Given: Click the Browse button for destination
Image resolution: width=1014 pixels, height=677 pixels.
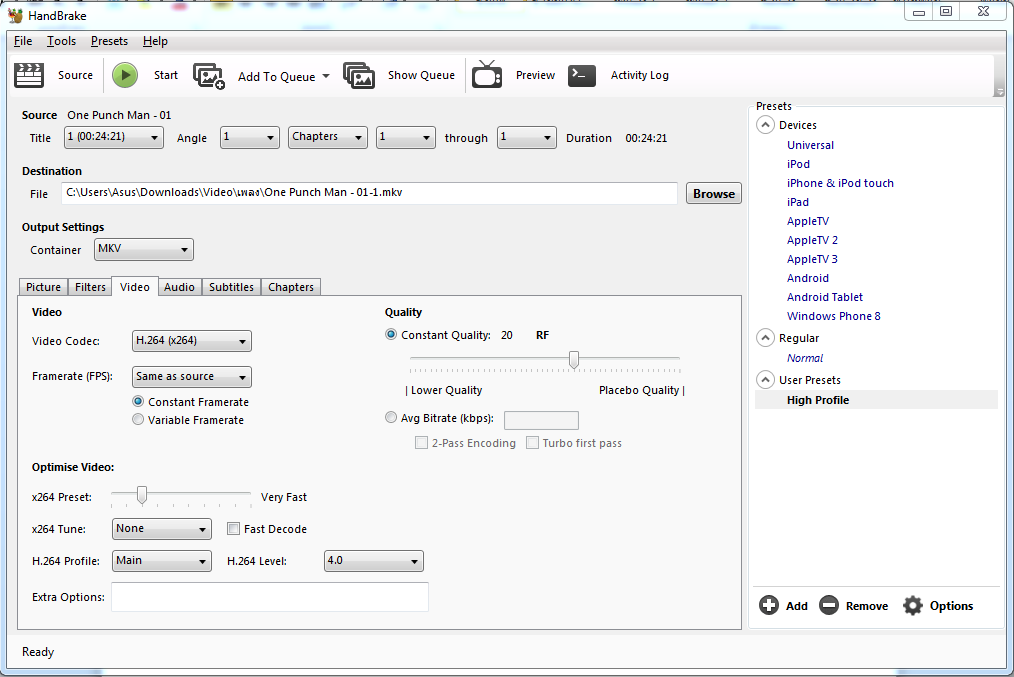Looking at the screenshot, I should click(x=714, y=193).
